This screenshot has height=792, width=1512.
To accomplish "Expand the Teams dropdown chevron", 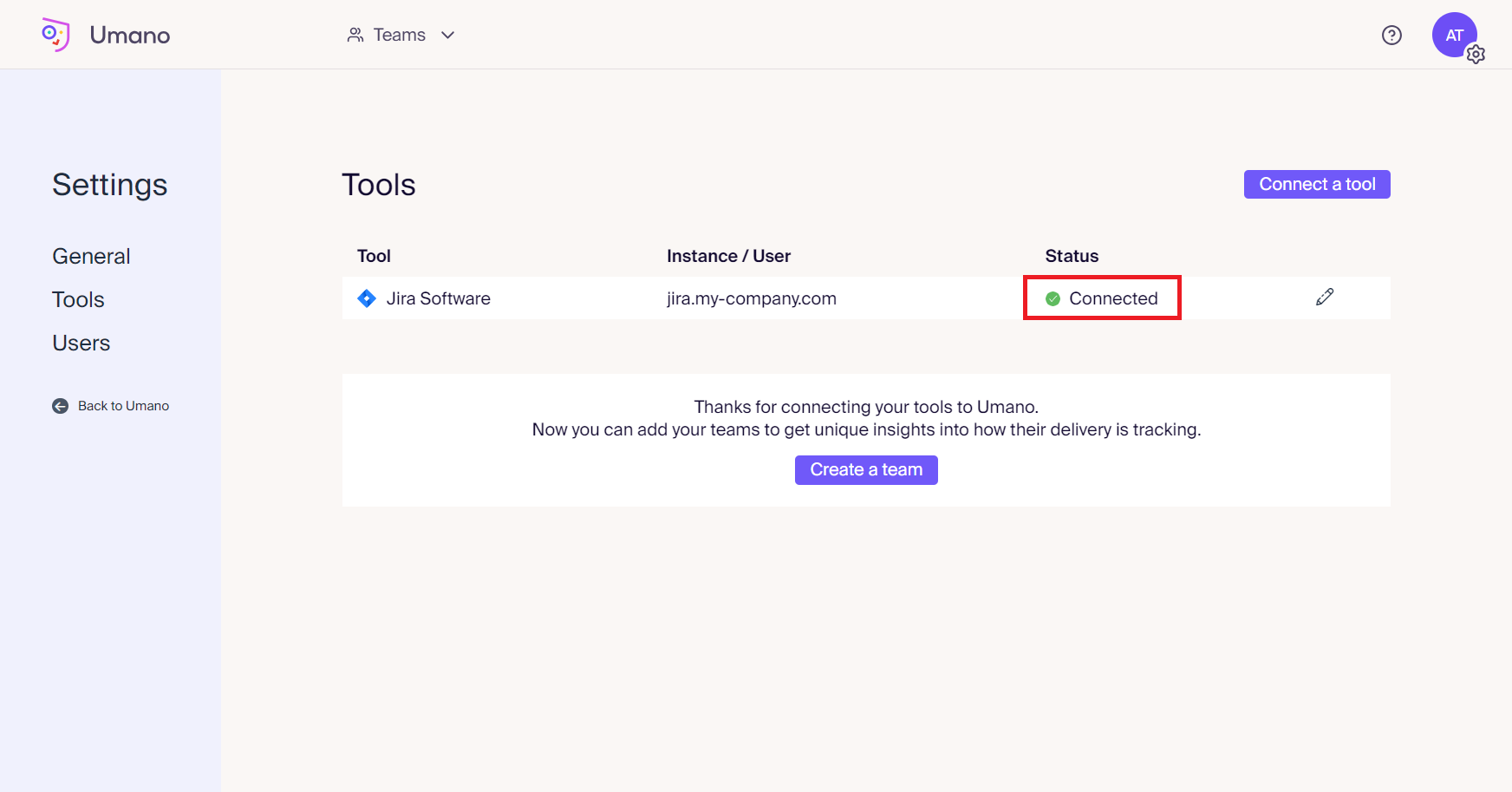I will pos(448,35).
